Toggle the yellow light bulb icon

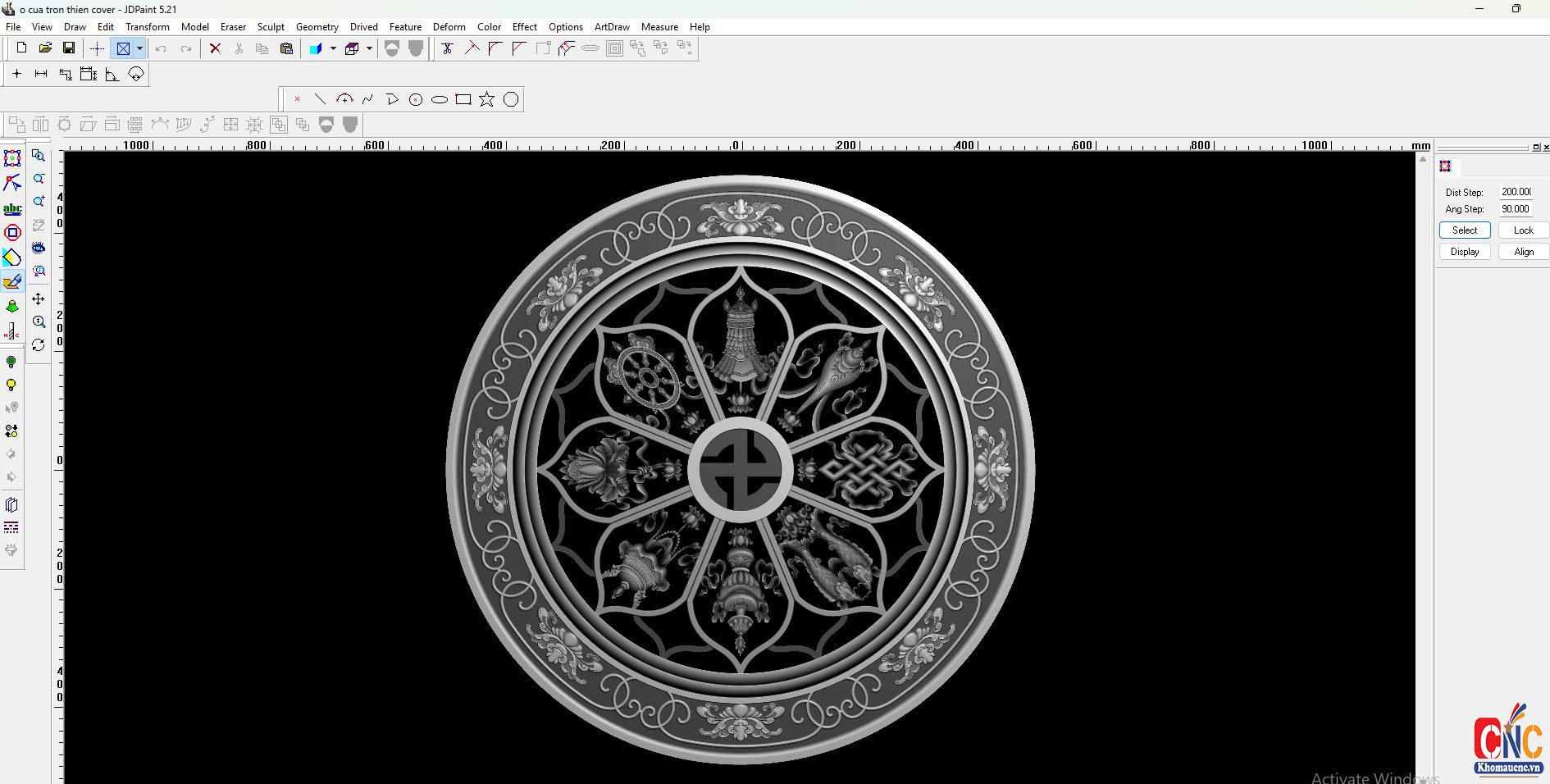[11, 385]
